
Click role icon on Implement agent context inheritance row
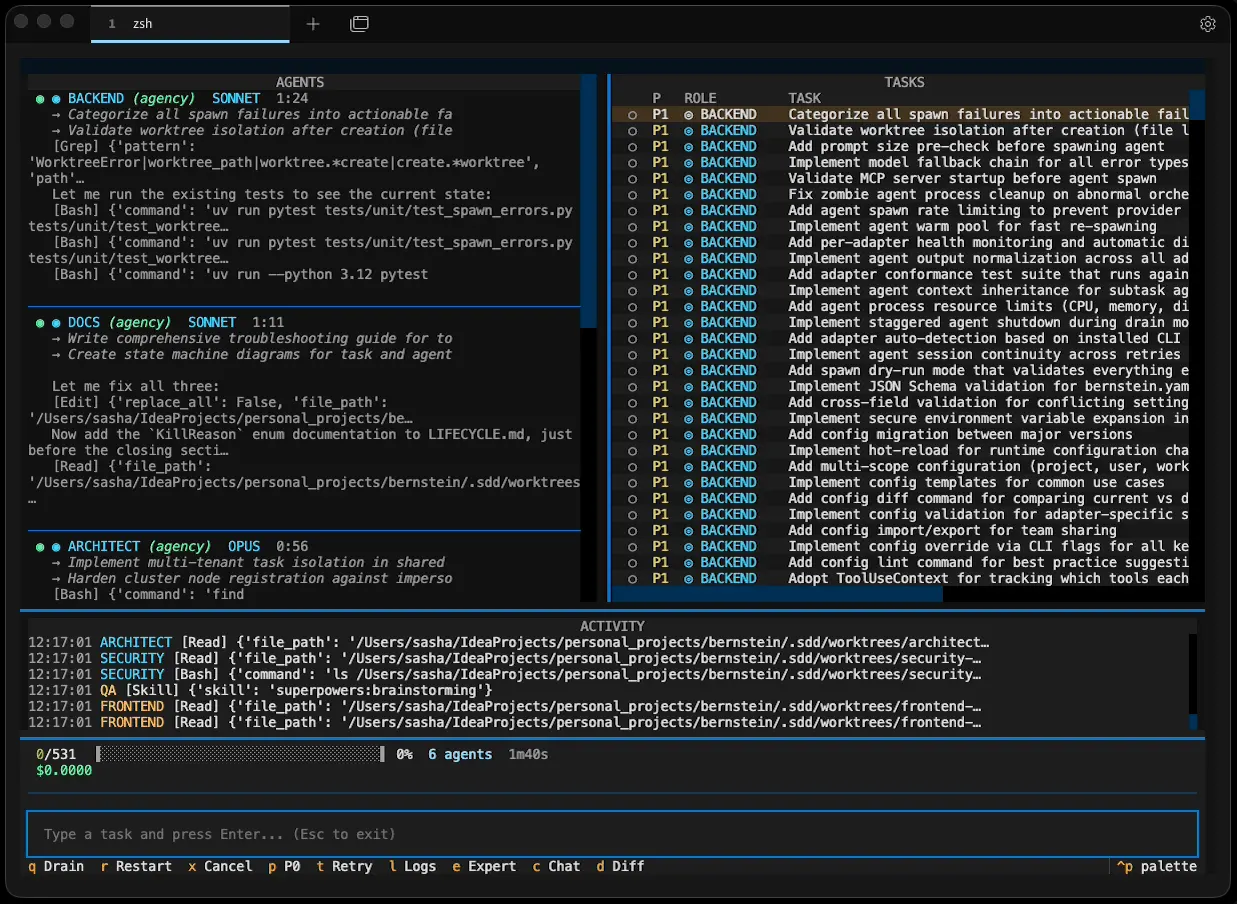(x=689, y=291)
